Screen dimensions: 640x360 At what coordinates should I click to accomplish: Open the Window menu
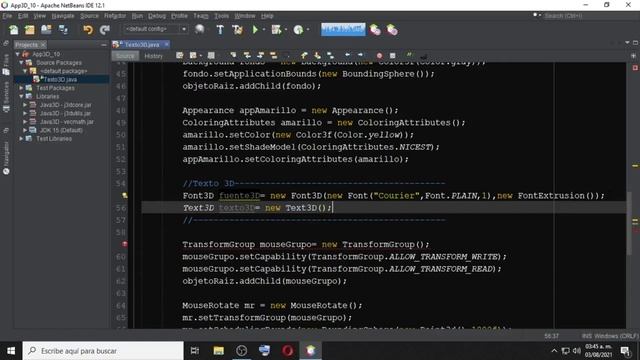click(245, 16)
